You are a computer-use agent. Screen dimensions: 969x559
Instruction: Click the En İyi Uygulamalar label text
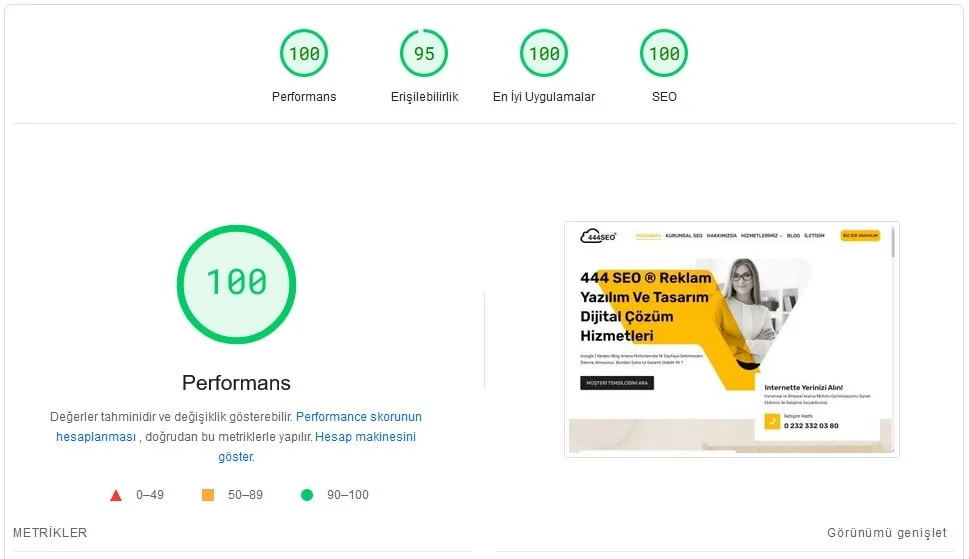[544, 96]
